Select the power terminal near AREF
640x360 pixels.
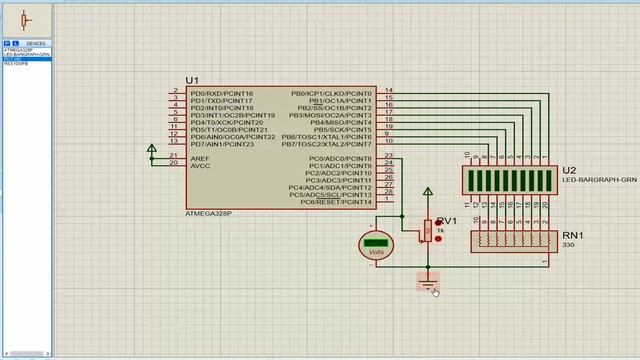tap(152, 149)
